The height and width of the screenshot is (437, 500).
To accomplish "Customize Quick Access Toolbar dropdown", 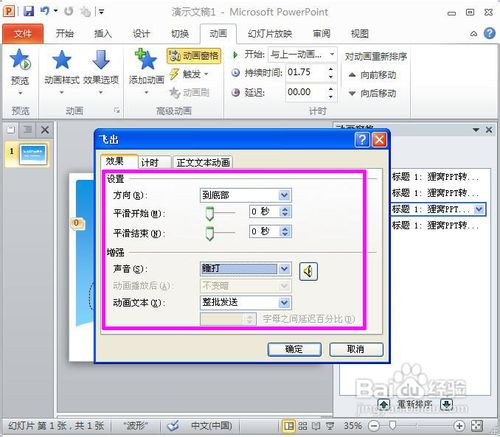I will [x=100, y=12].
